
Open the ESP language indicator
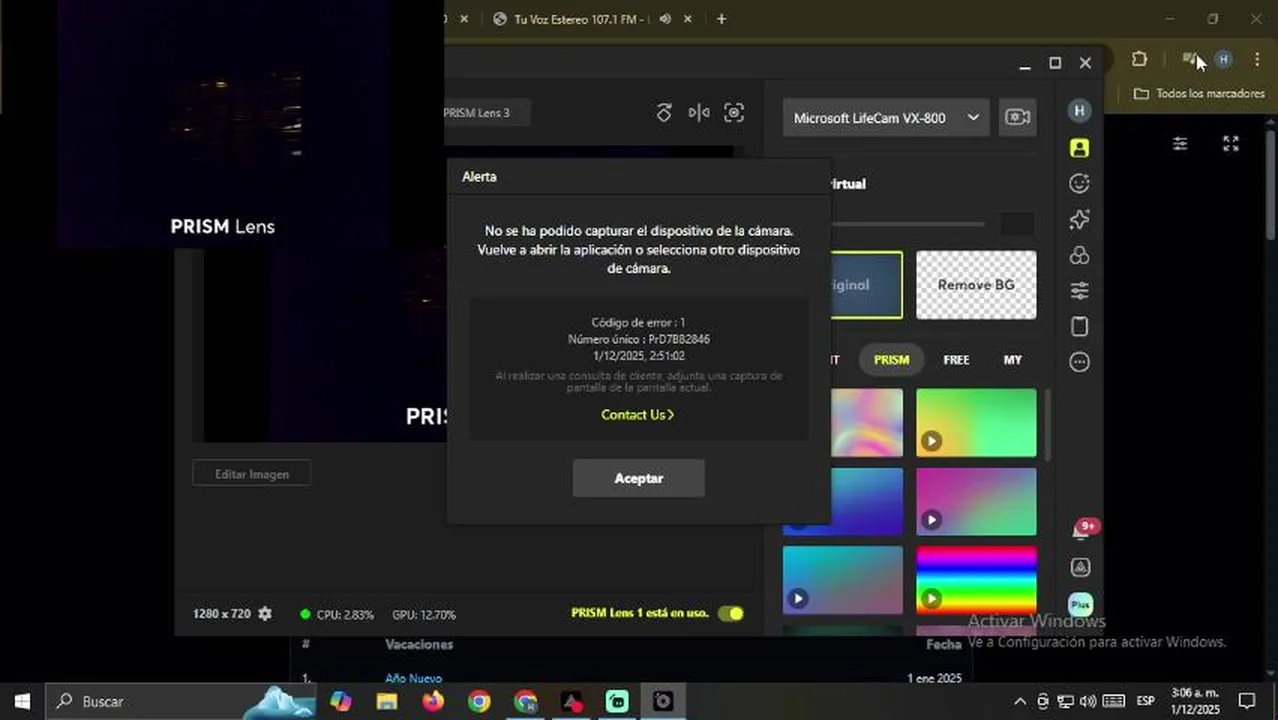1146,701
